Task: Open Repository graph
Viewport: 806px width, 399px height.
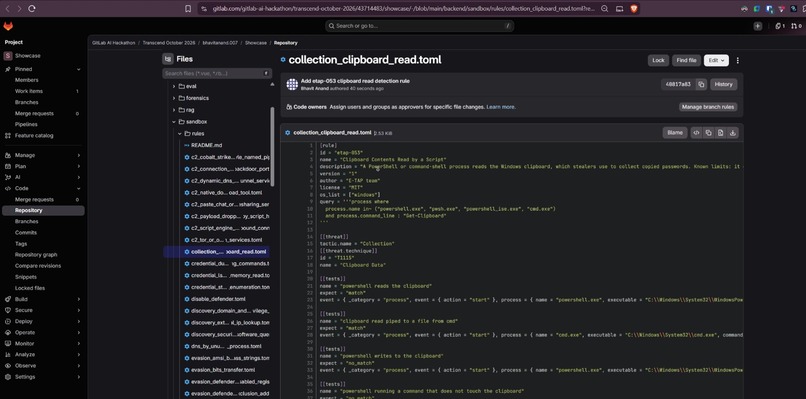Action: pos(36,255)
